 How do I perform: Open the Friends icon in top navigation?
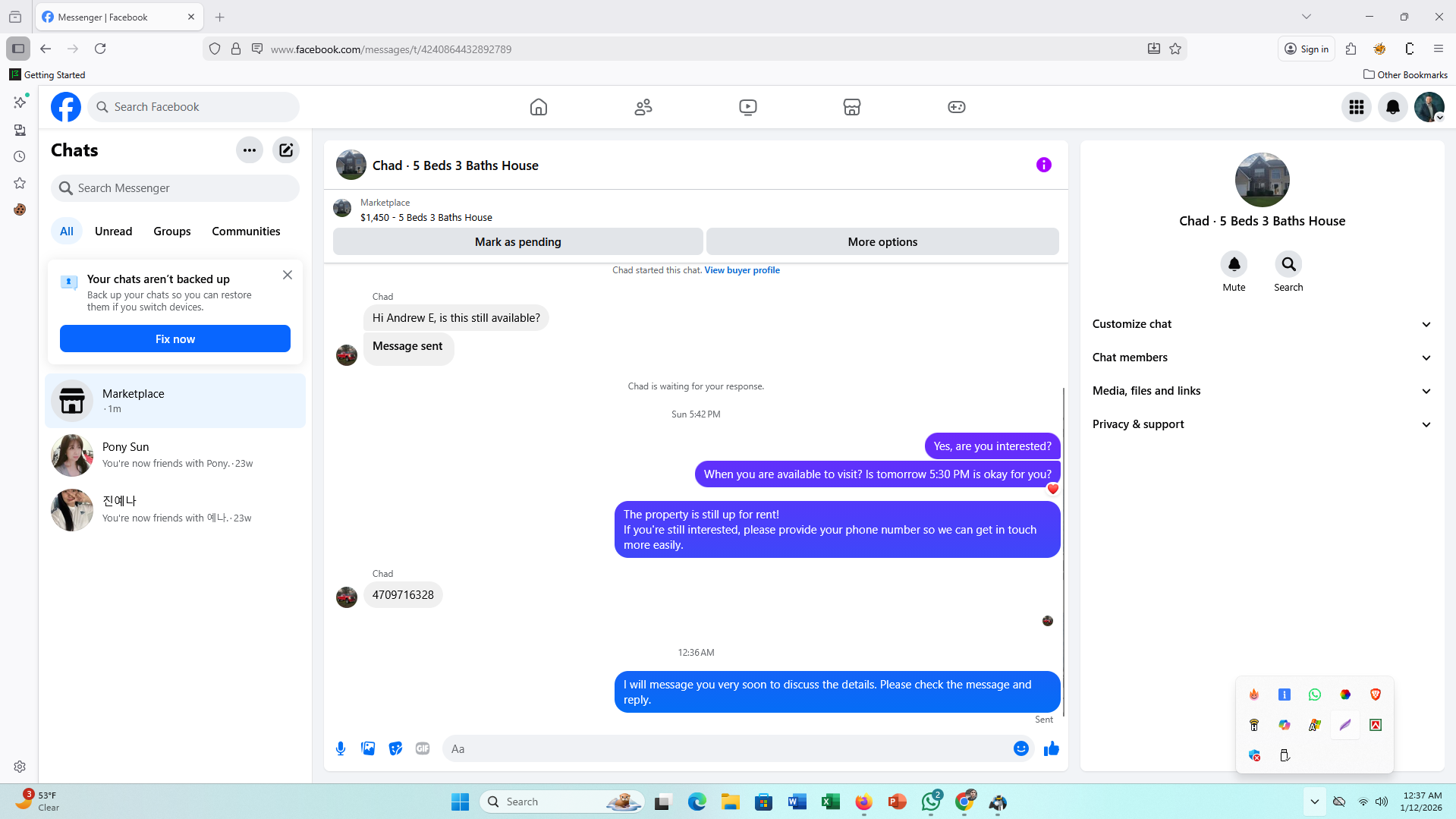pyautogui.click(x=643, y=107)
